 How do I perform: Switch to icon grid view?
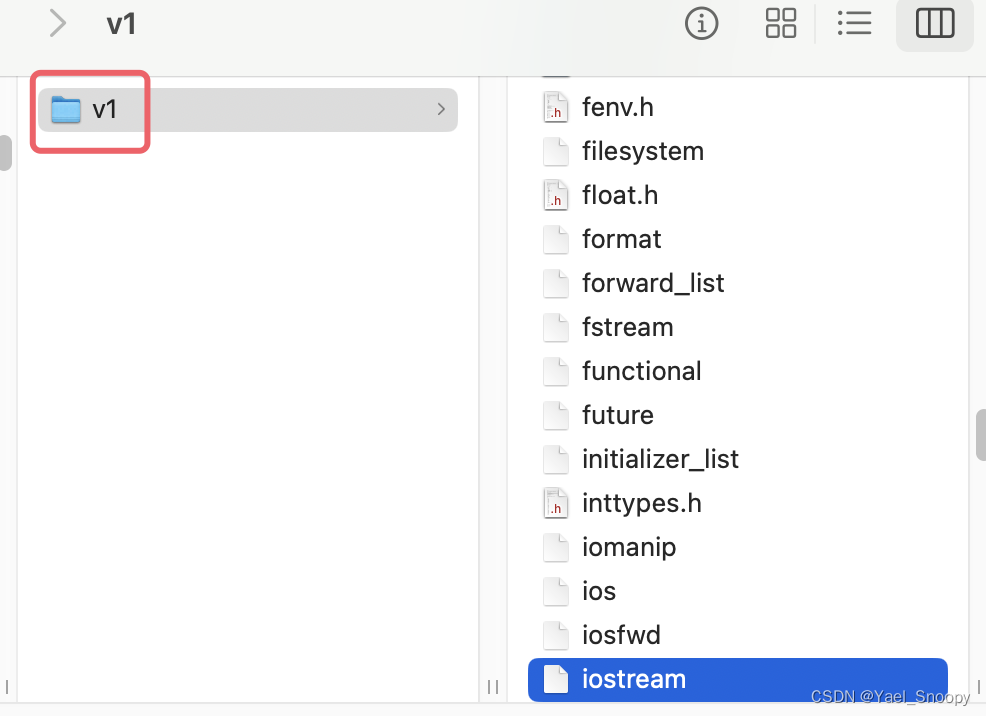(x=780, y=24)
